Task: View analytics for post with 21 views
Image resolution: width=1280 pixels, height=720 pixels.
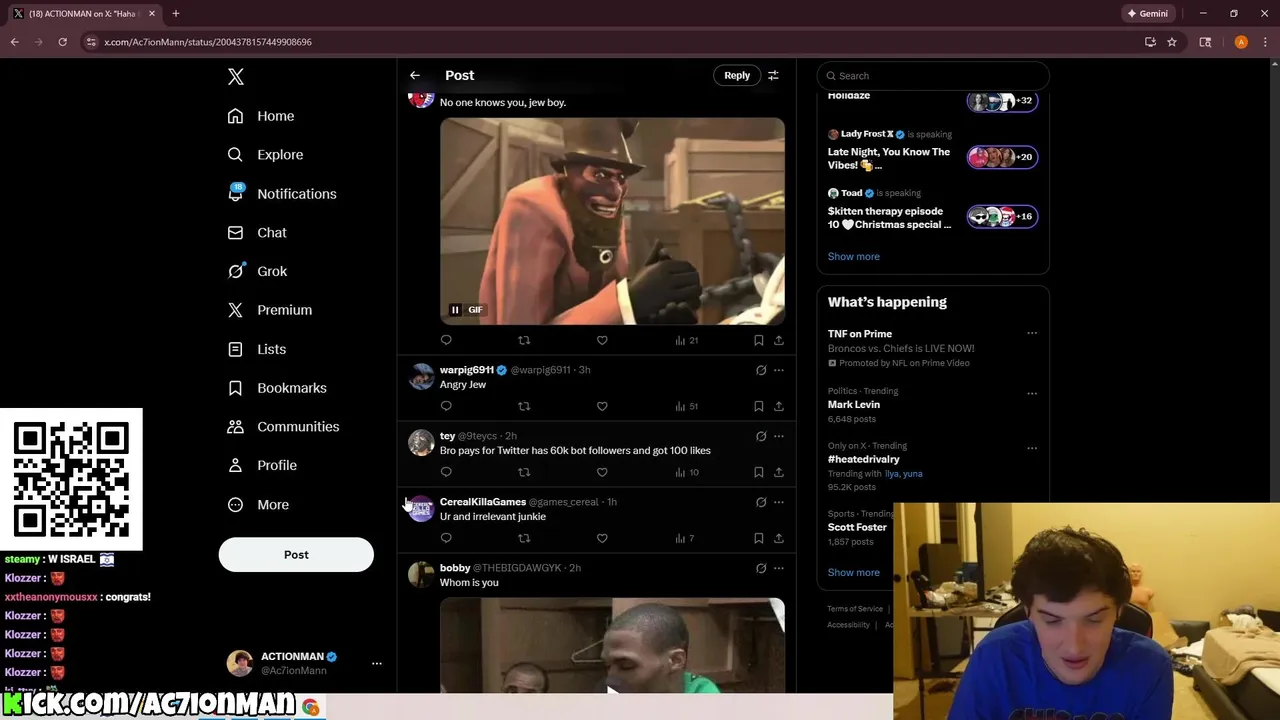Action: pyautogui.click(x=687, y=340)
